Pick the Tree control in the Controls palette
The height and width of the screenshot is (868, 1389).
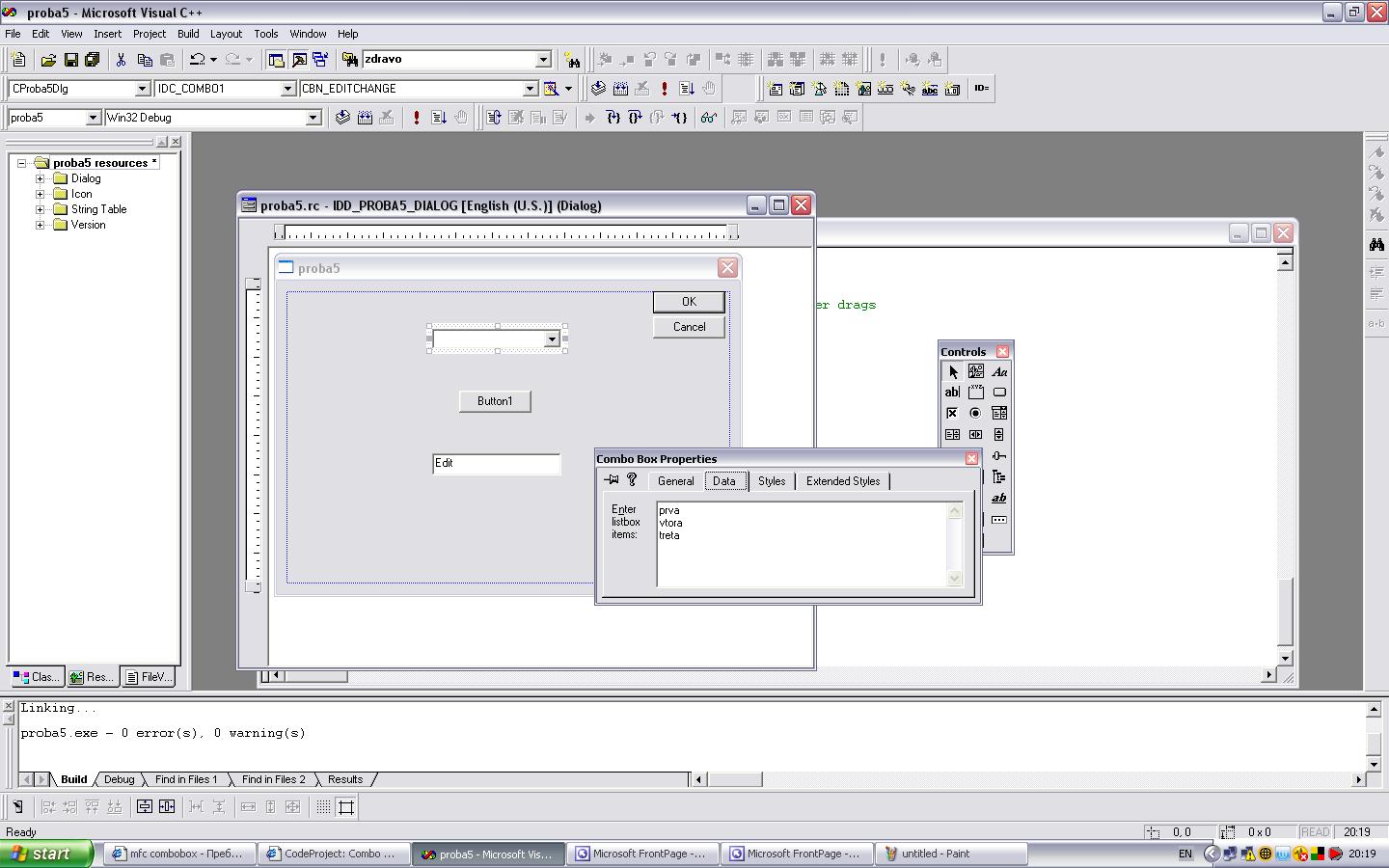(999, 477)
